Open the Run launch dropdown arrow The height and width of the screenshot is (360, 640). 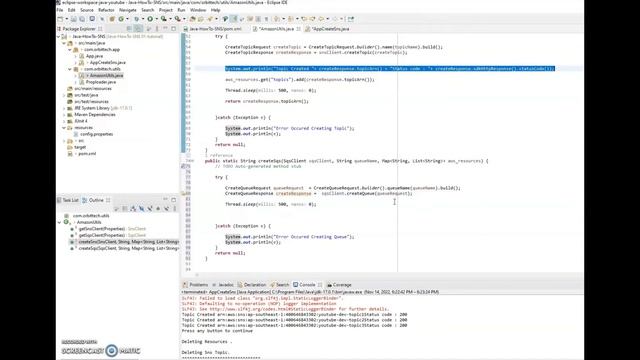pos(156,19)
